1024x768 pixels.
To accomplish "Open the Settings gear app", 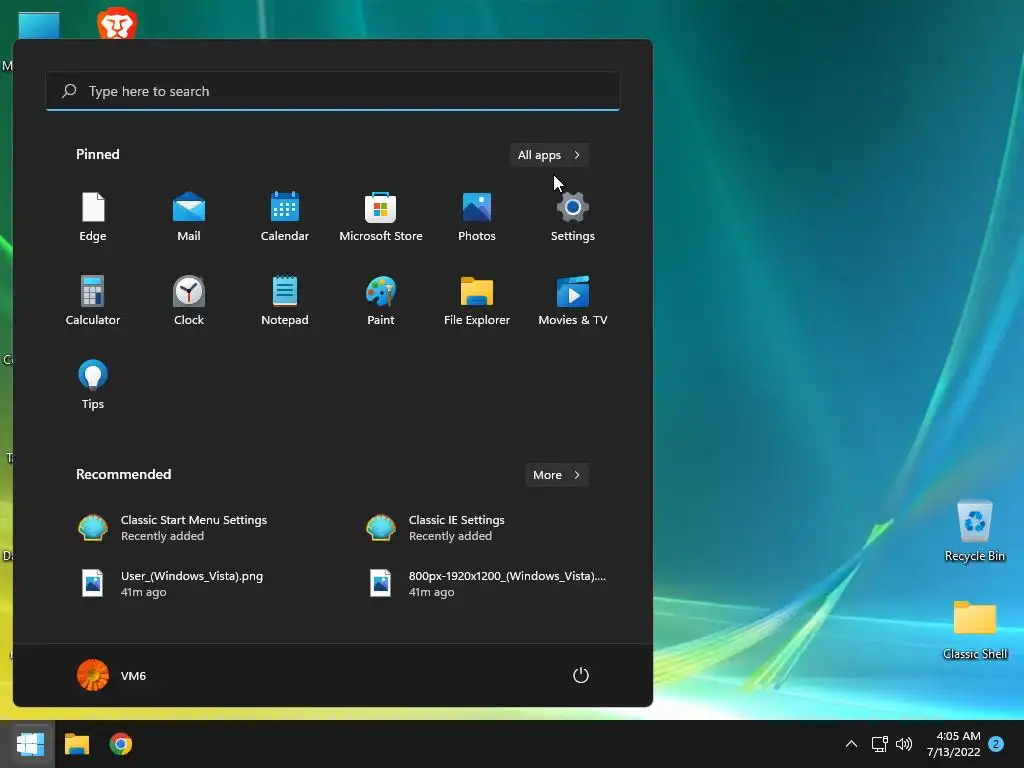I will tap(573, 217).
